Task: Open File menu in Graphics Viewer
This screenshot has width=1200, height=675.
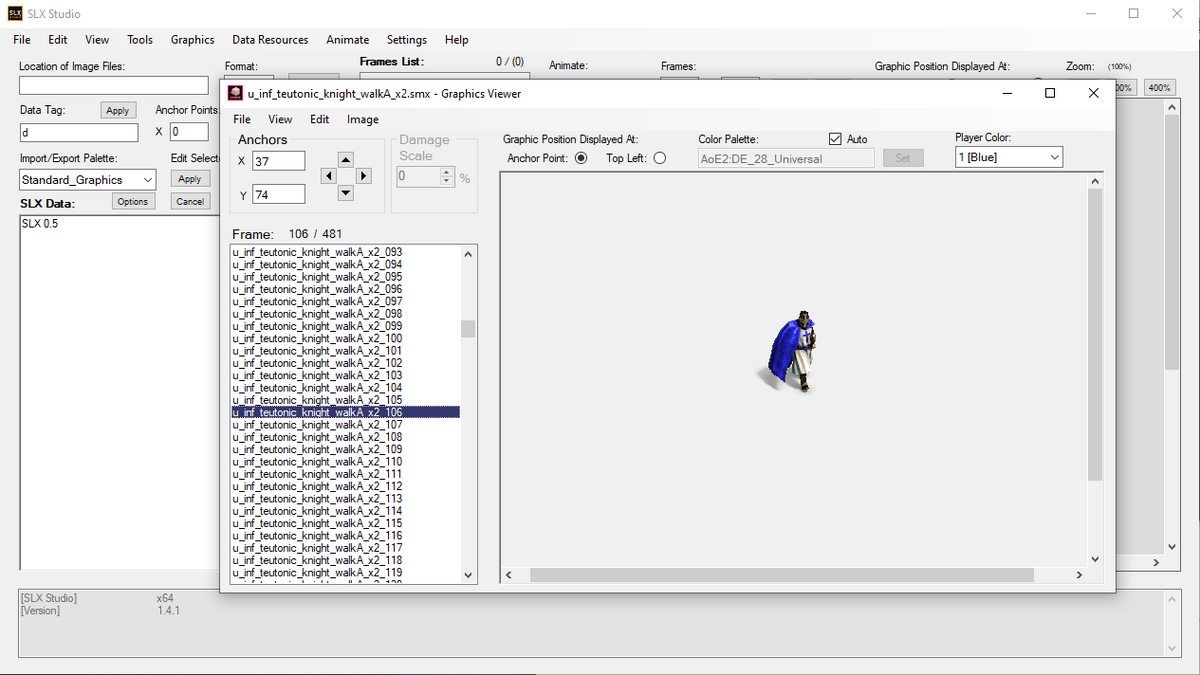Action: pos(242,119)
